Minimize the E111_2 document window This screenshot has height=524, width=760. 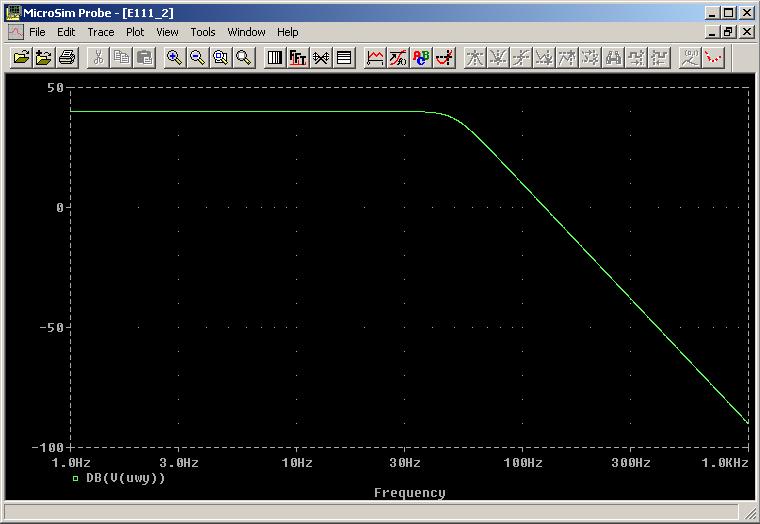point(712,32)
